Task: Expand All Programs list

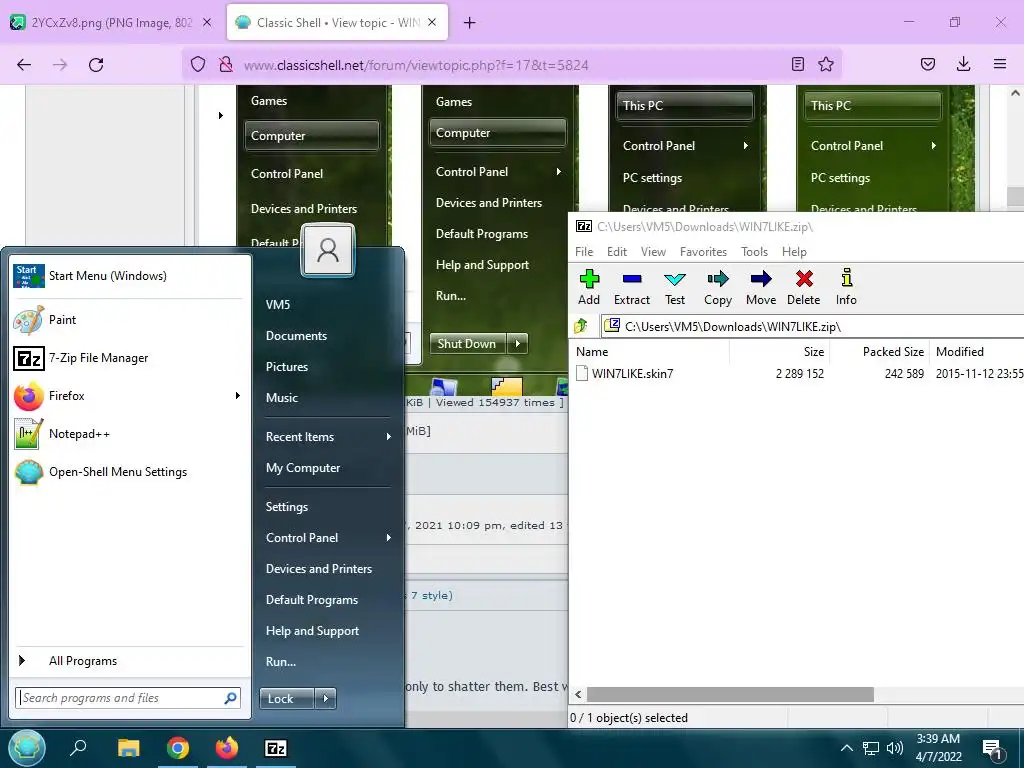Action: 129,661
